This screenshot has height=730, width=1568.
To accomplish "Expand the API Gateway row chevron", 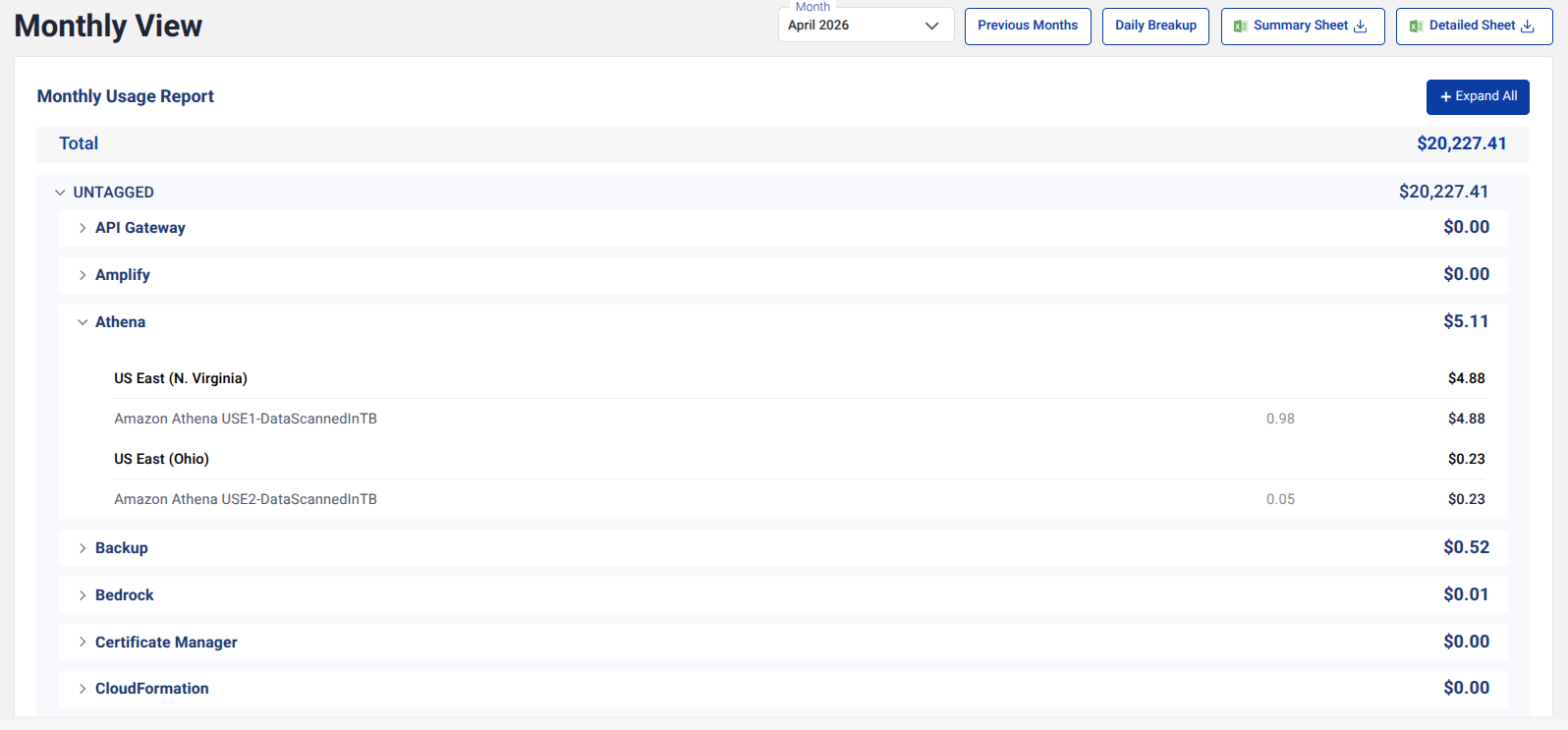I will tap(83, 228).
